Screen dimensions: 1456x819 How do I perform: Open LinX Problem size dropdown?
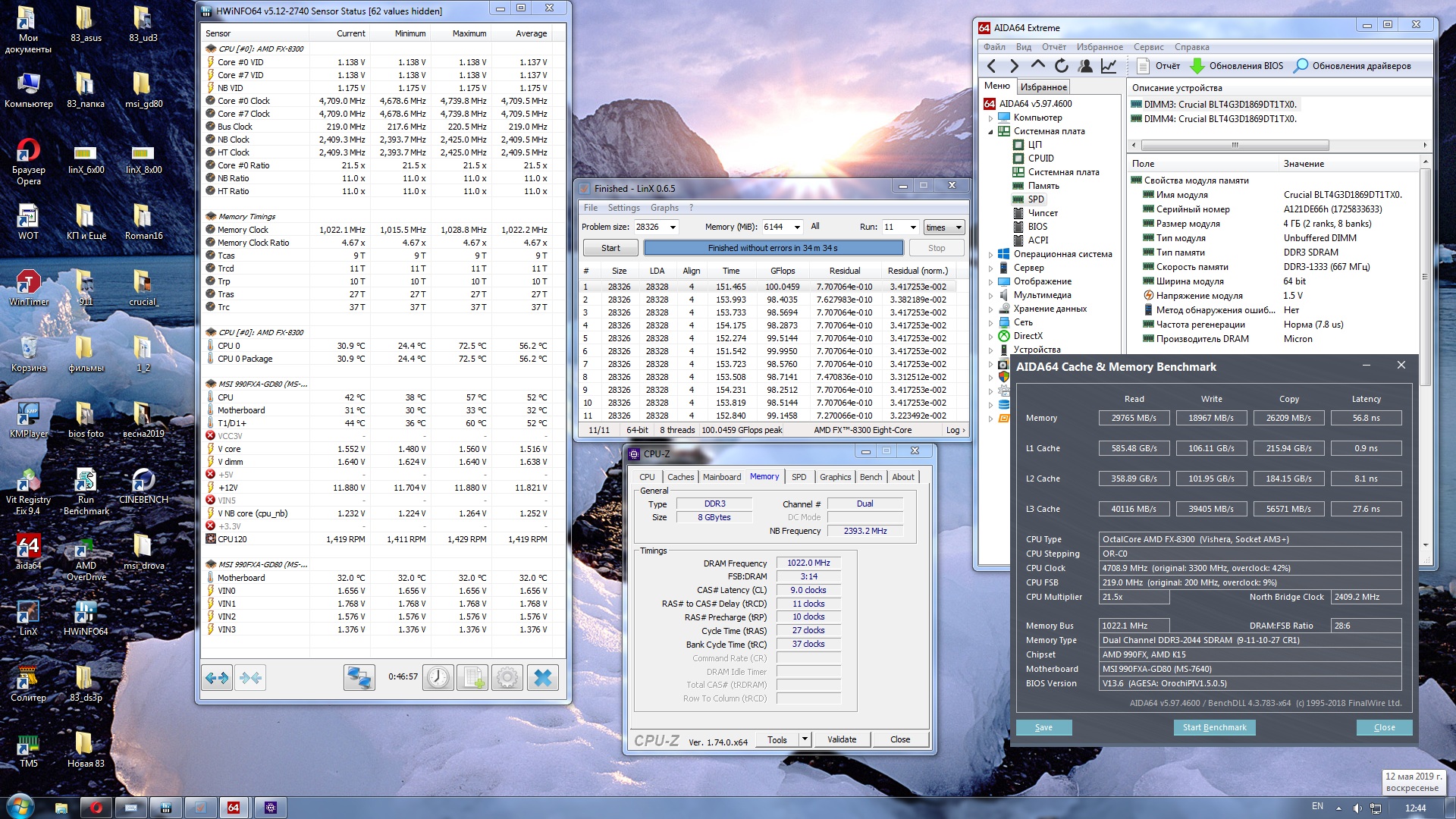[672, 227]
